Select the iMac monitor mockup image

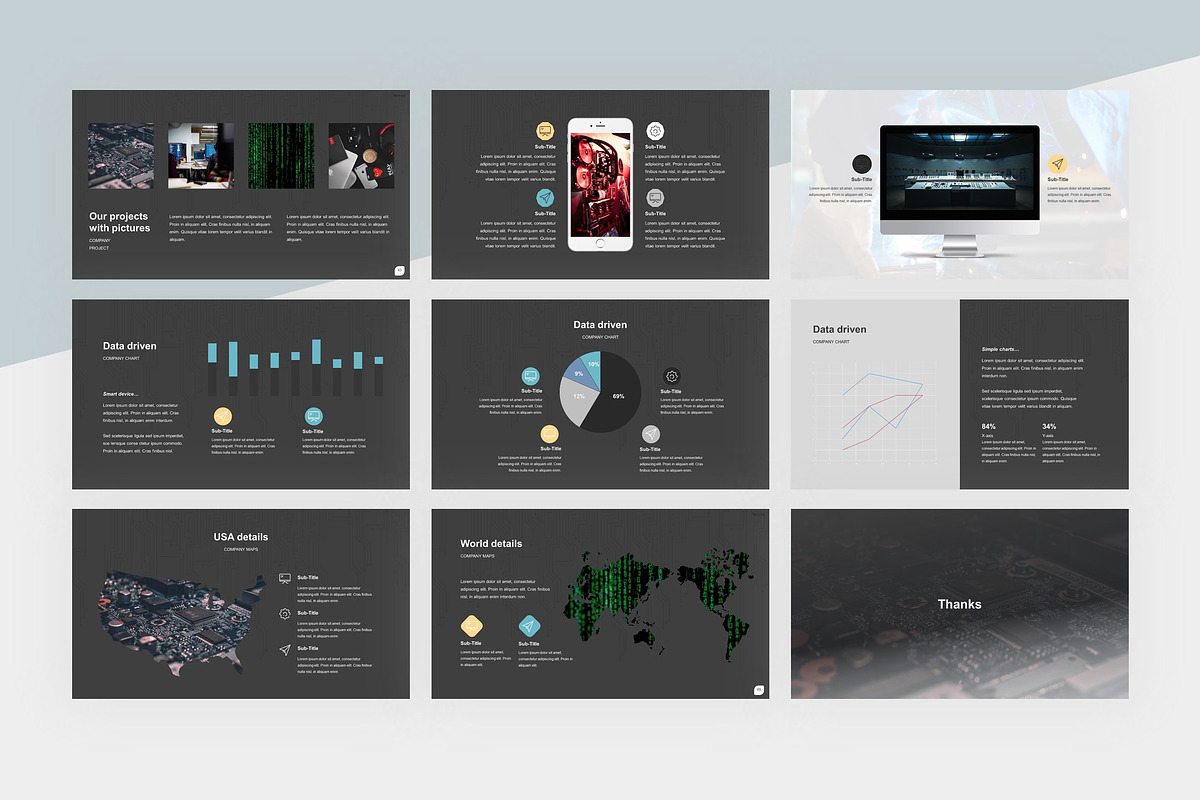(x=959, y=190)
